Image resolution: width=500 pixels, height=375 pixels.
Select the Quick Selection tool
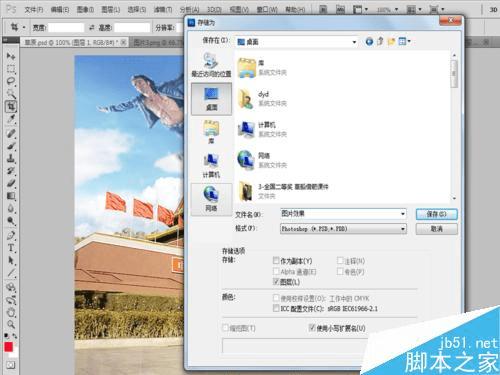tap(11, 94)
